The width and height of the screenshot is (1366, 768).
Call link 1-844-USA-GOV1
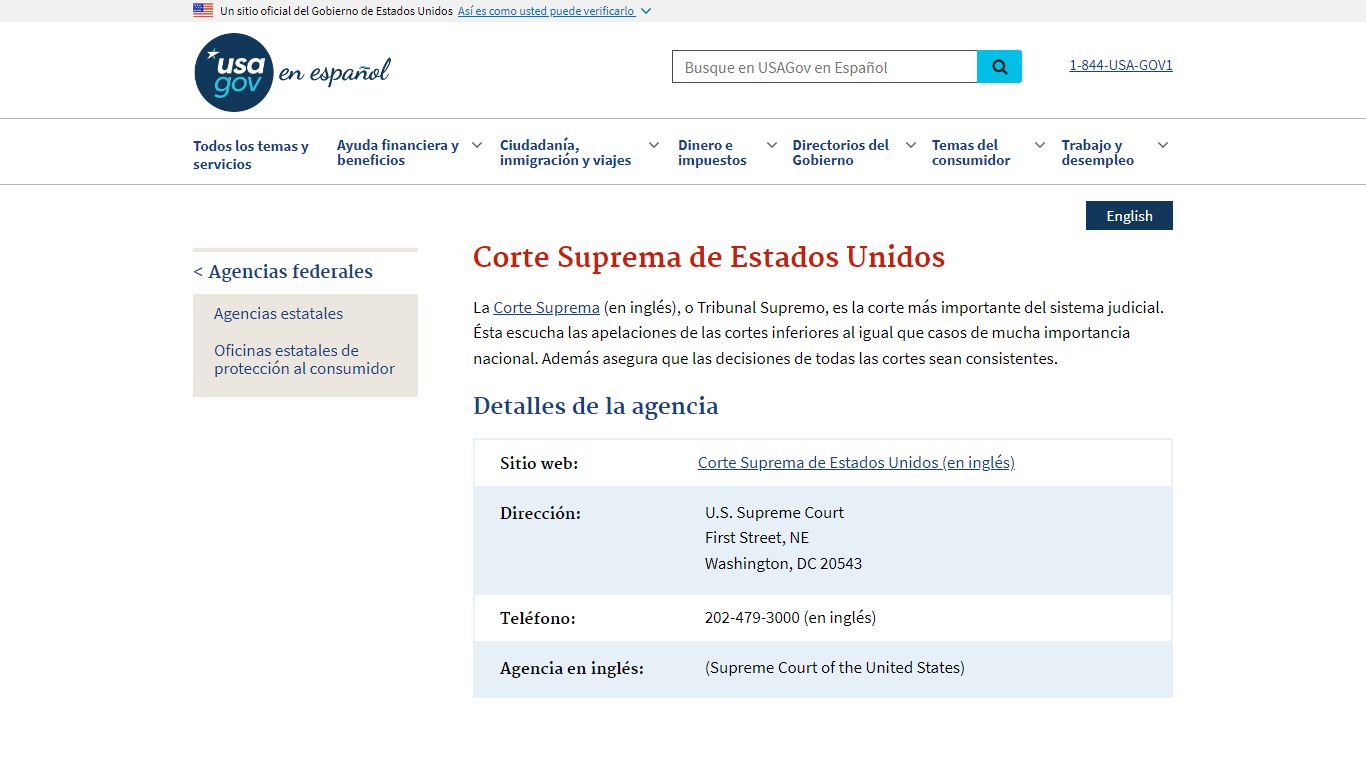[x=1121, y=65]
